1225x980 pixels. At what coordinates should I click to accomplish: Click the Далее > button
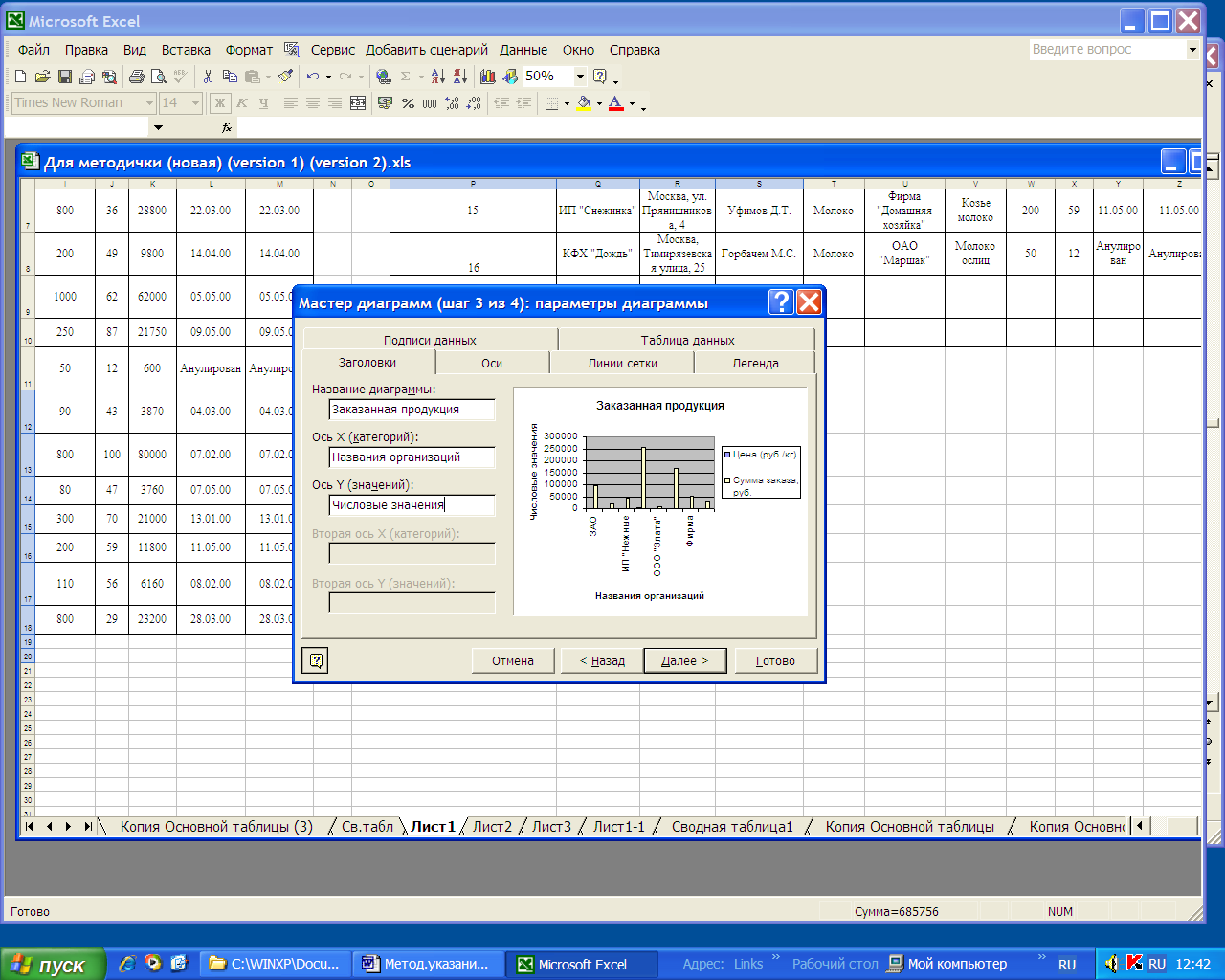coord(685,660)
